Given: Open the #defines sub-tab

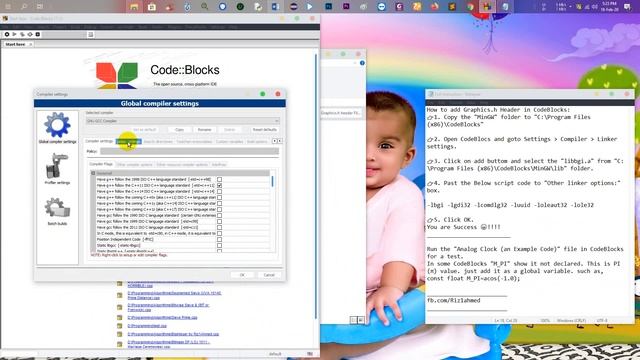Looking at the screenshot, I should (x=219, y=164).
